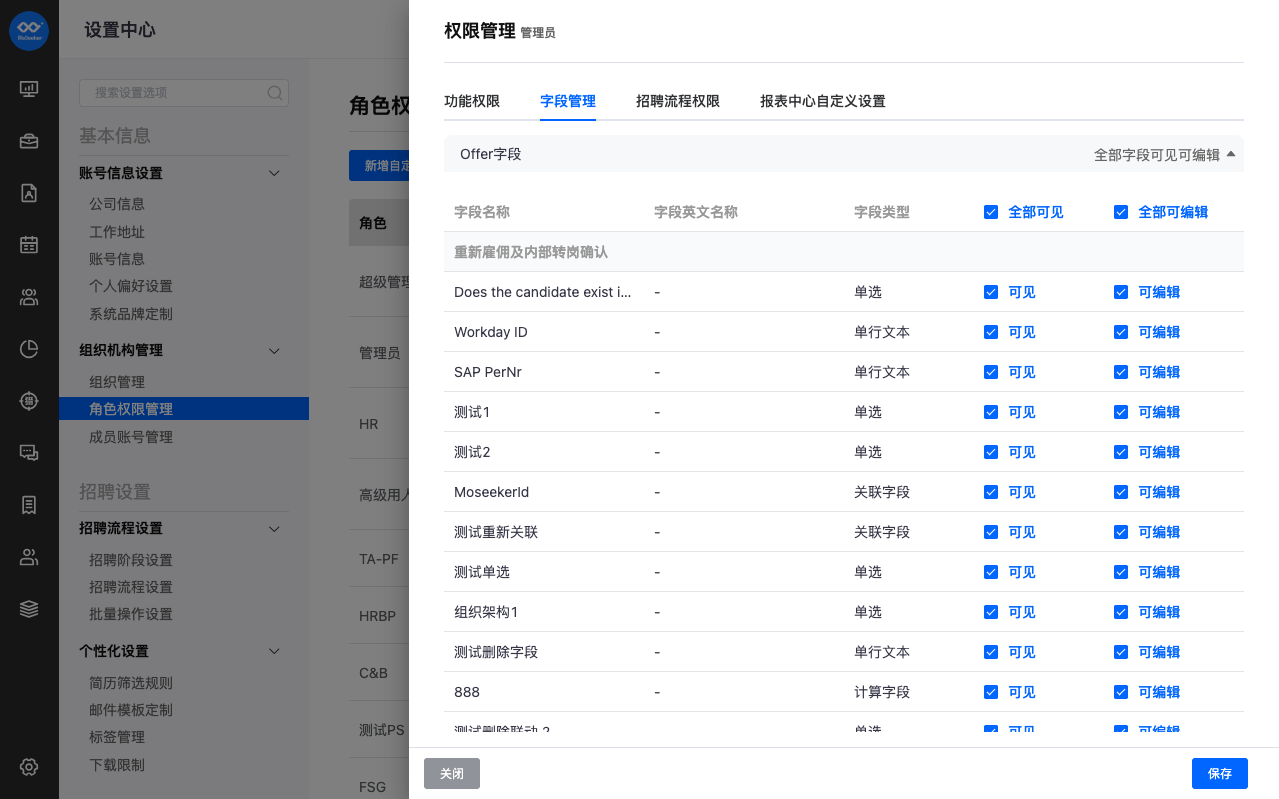
Task: Click the search magnifier icon in settings search
Action: [x=274, y=93]
